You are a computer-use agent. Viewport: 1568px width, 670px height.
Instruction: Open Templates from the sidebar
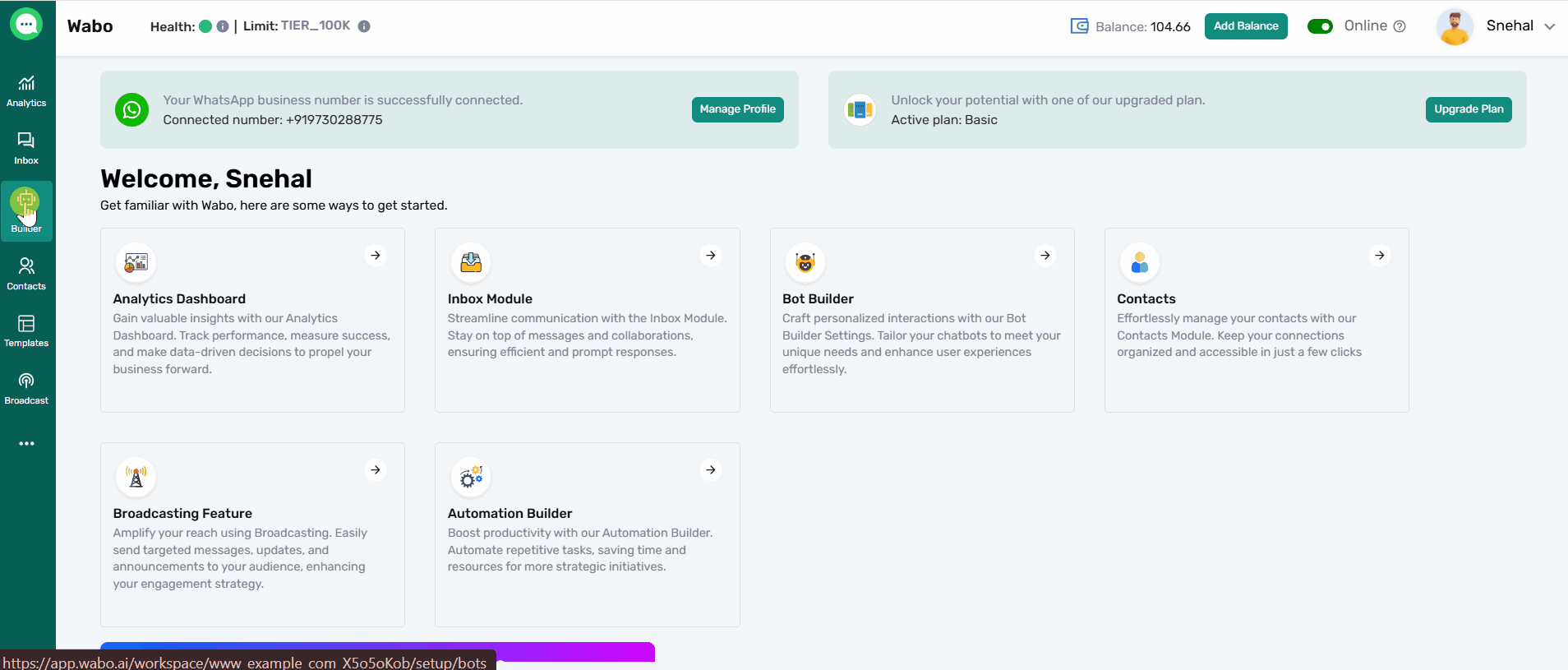[x=26, y=330]
